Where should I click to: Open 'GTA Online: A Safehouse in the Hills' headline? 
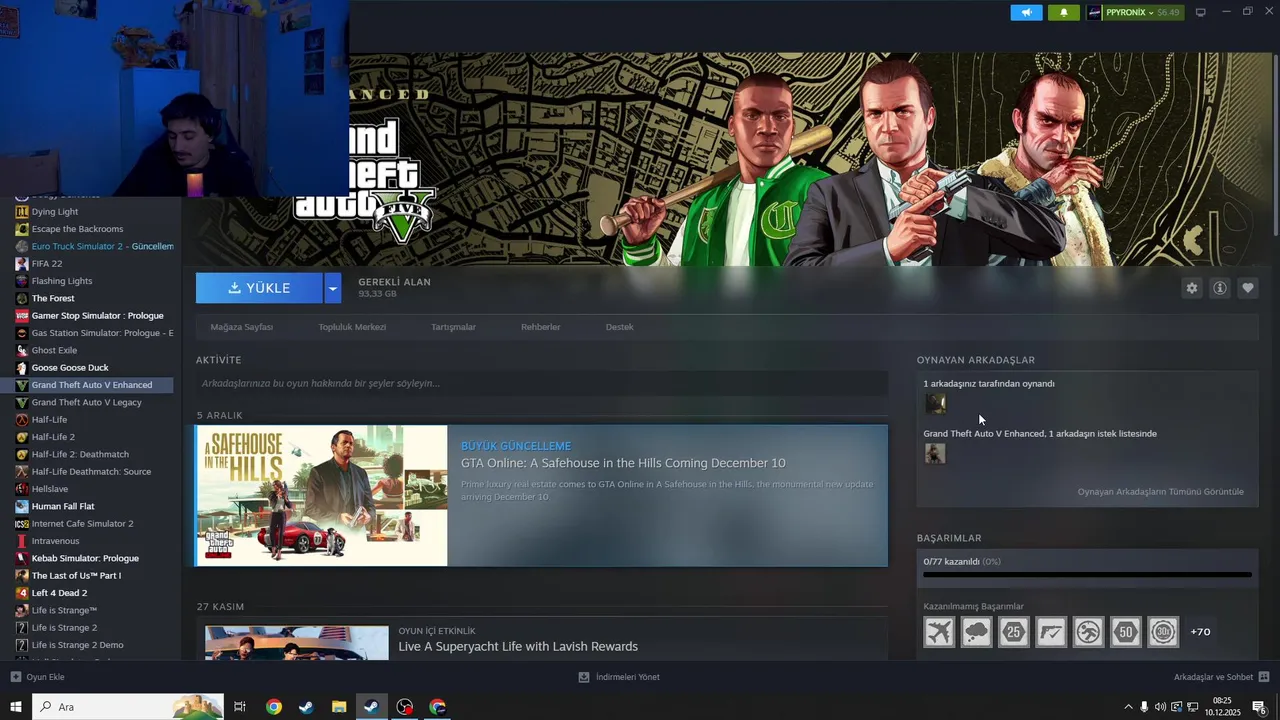(623, 463)
